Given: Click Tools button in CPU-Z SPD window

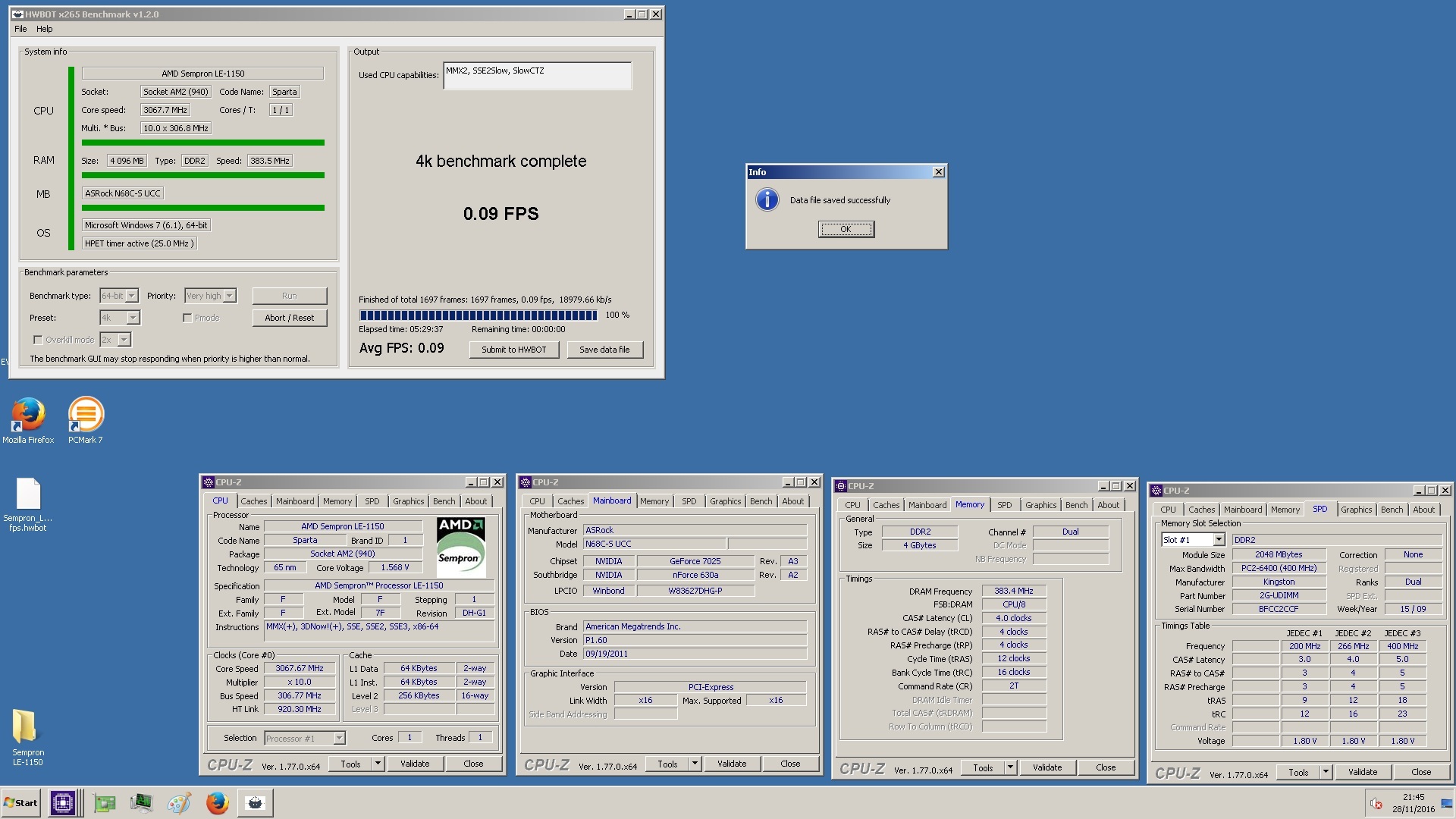Looking at the screenshot, I should point(1298,772).
